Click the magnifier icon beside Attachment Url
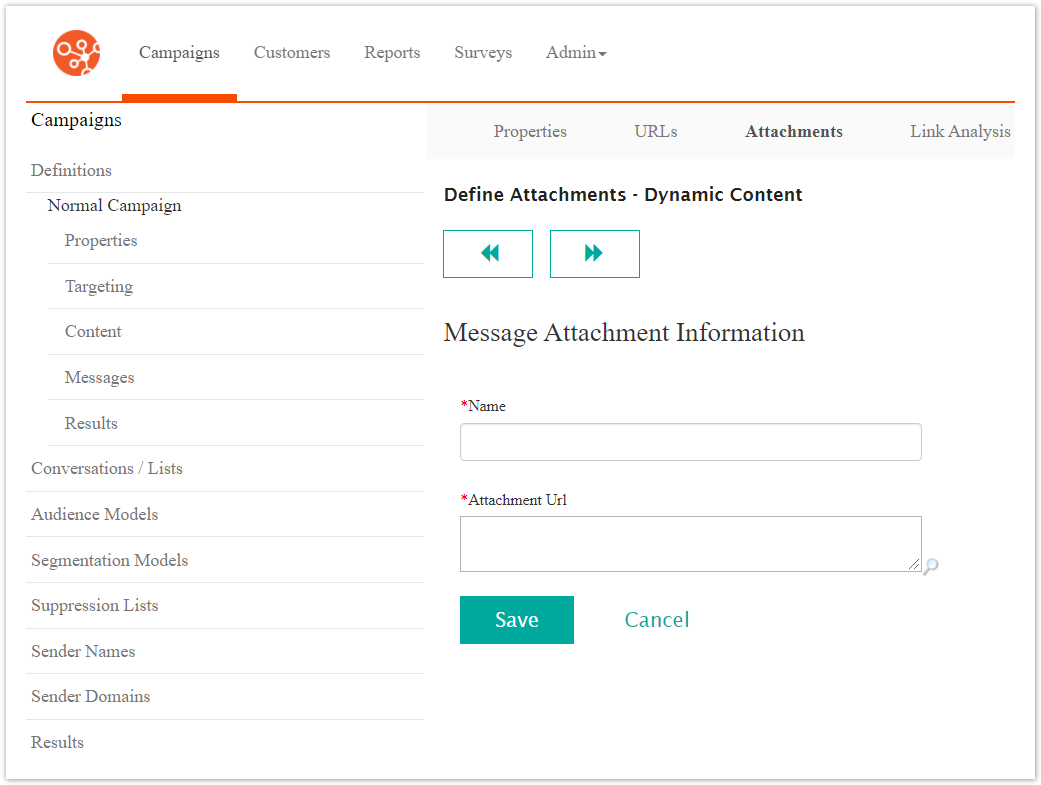 coord(930,567)
